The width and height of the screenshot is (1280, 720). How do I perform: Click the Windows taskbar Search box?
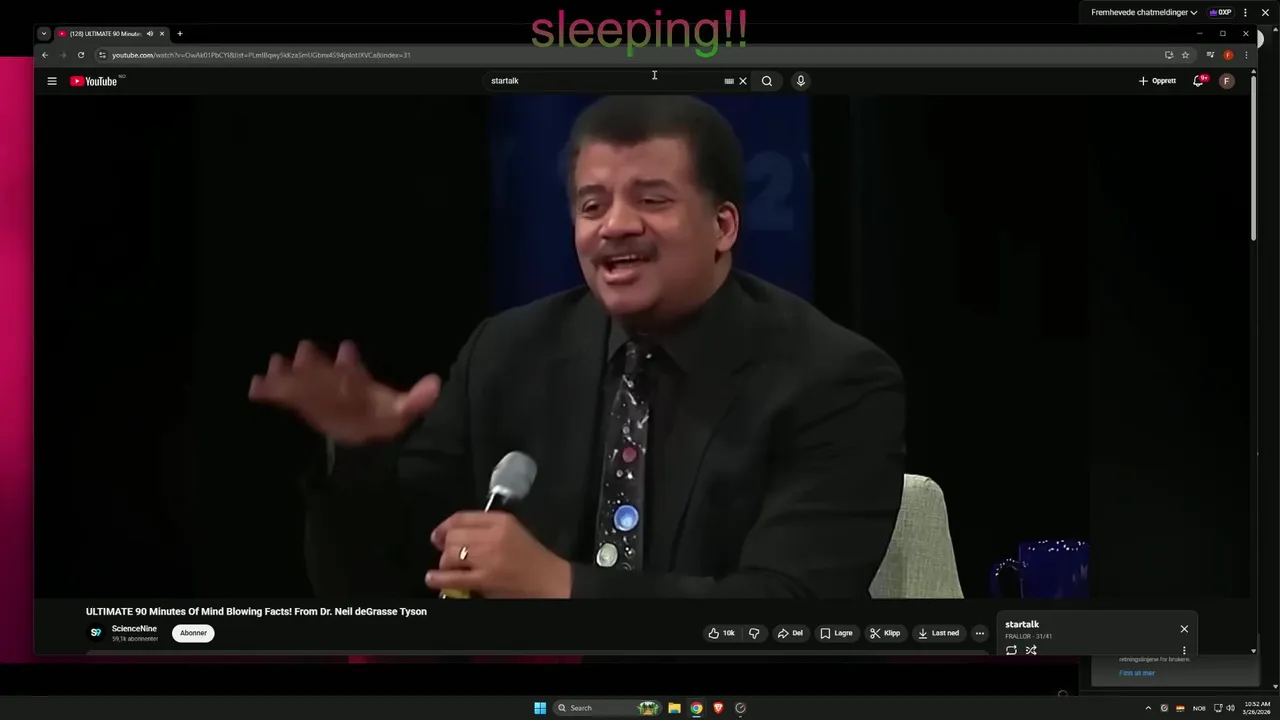tap(607, 708)
